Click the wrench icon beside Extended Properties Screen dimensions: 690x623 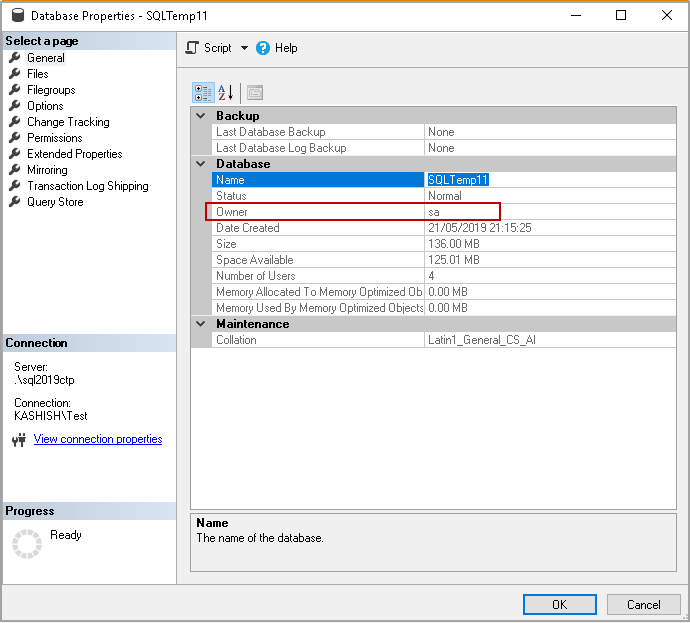point(15,154)
